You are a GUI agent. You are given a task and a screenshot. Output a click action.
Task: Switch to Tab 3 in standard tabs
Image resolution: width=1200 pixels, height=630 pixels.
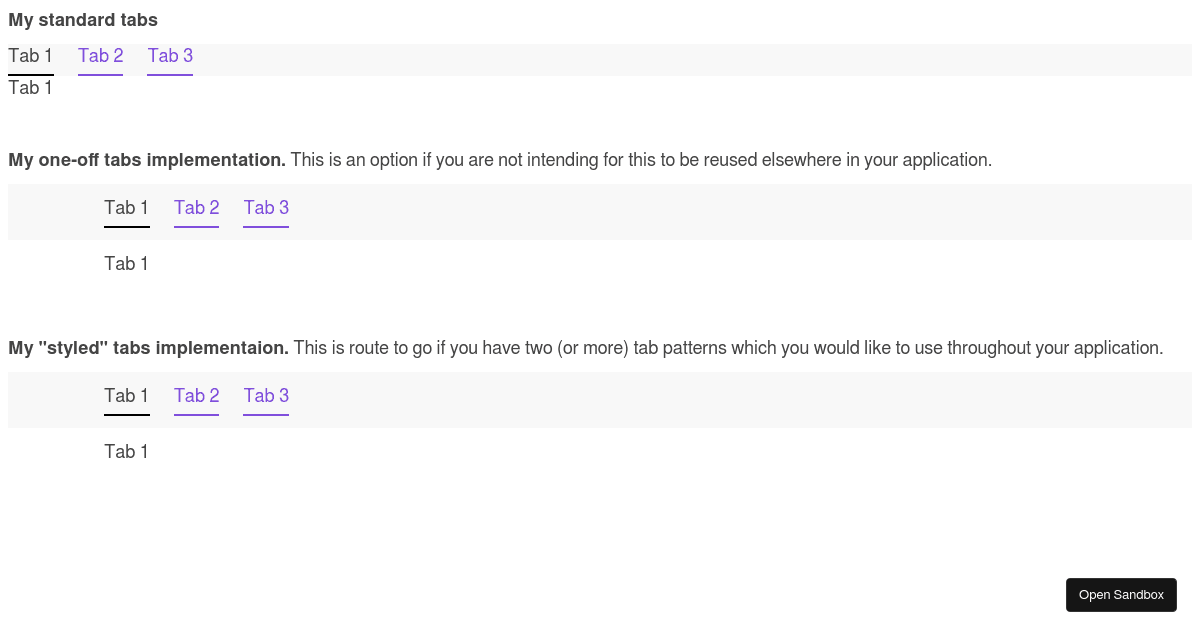click(170, 56)
